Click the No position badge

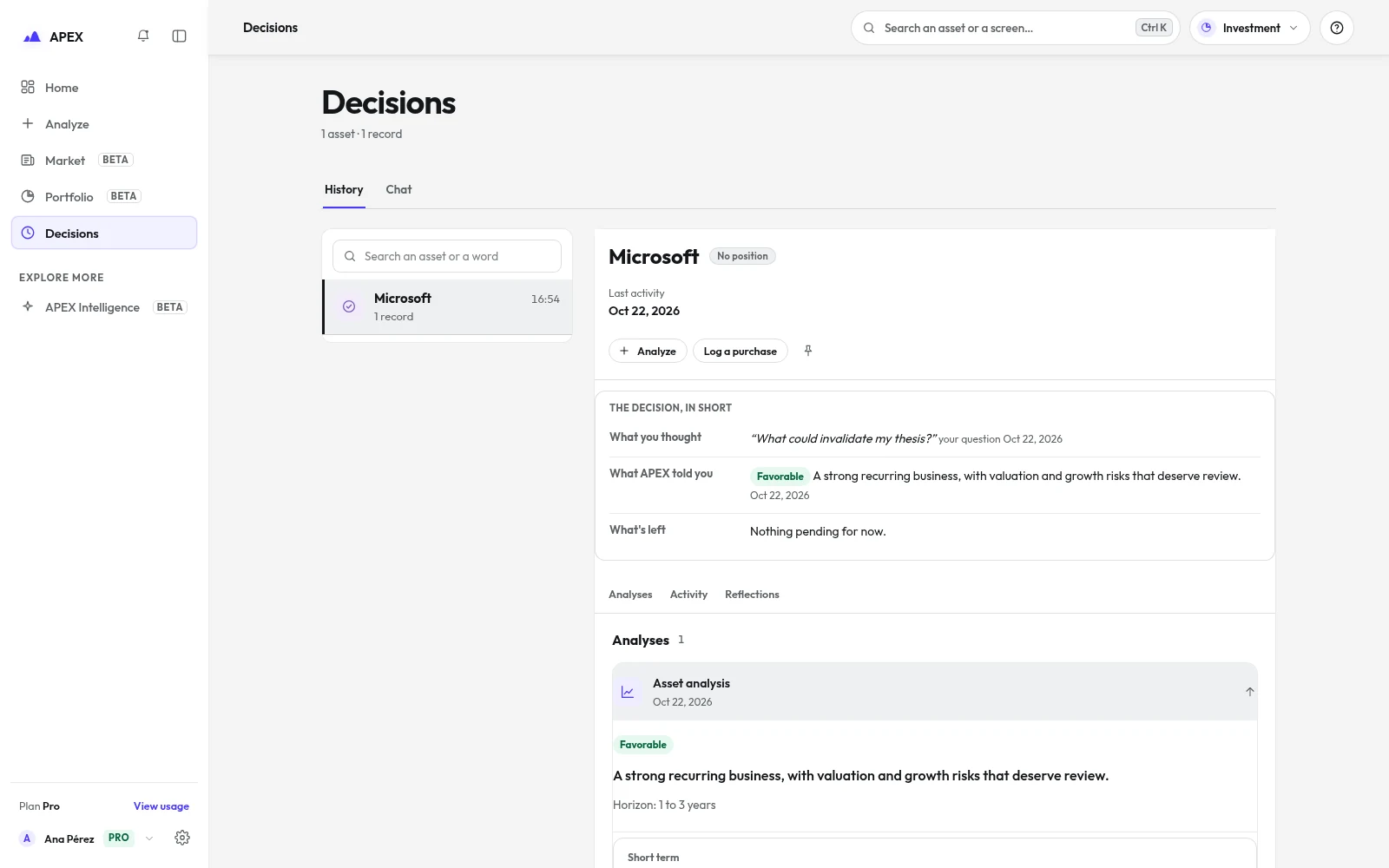click(742, 256)
